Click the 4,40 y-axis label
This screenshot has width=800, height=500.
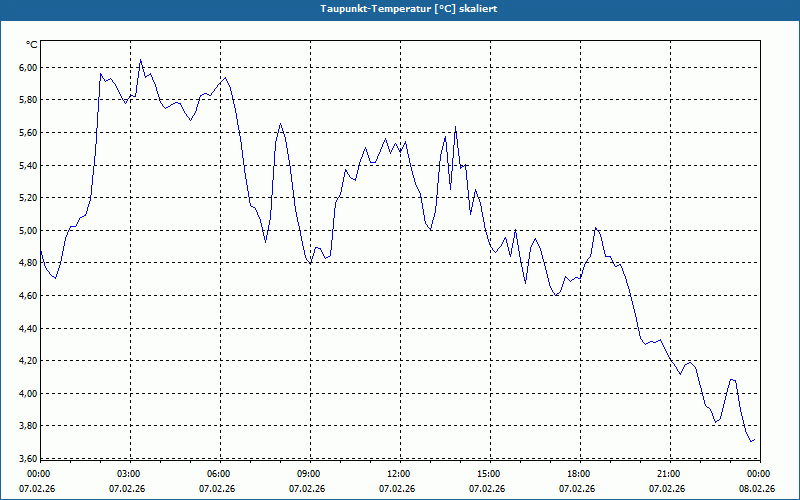click(29, 328)
